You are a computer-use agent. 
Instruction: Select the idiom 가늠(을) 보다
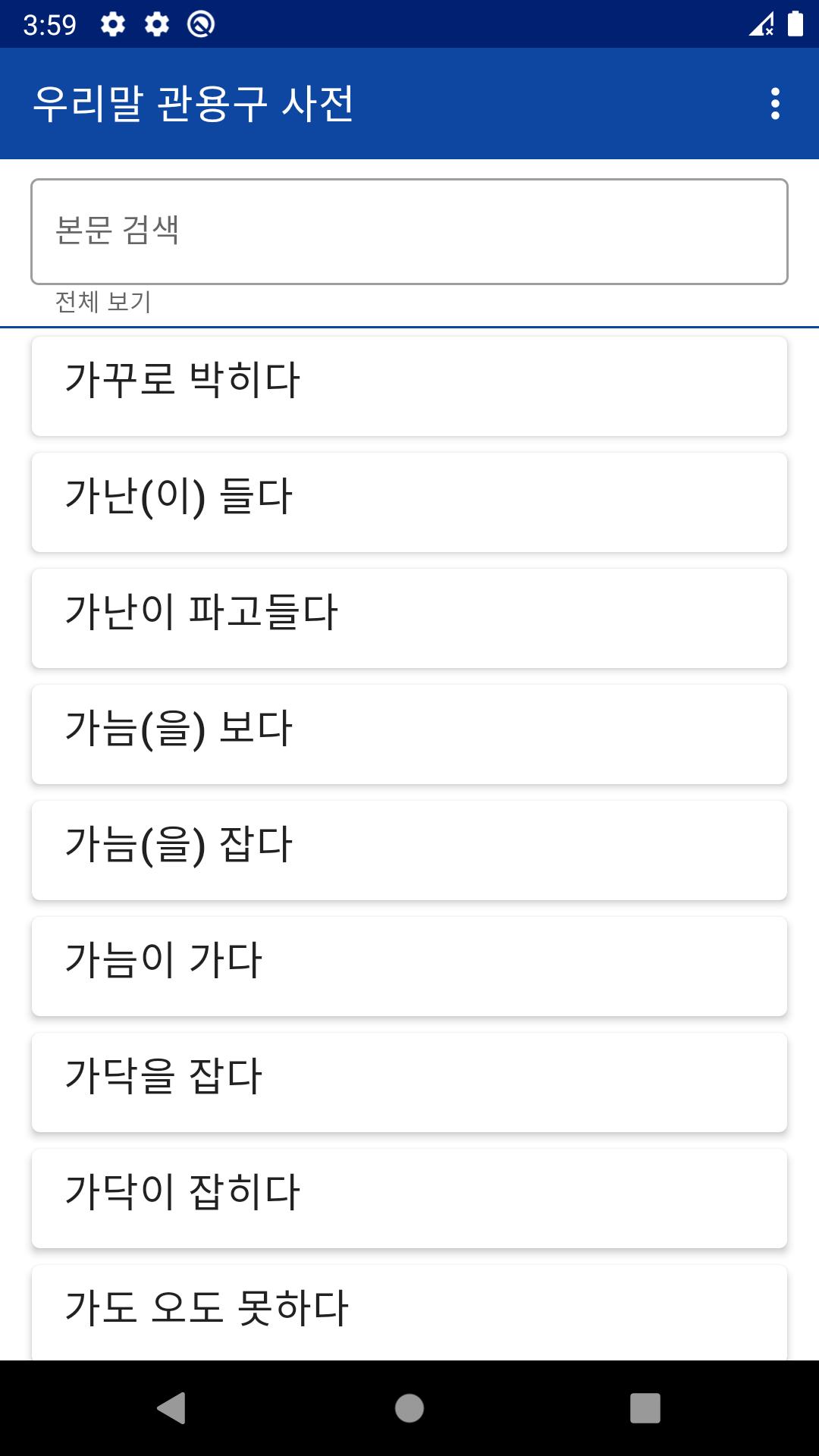tap(409, 734)
